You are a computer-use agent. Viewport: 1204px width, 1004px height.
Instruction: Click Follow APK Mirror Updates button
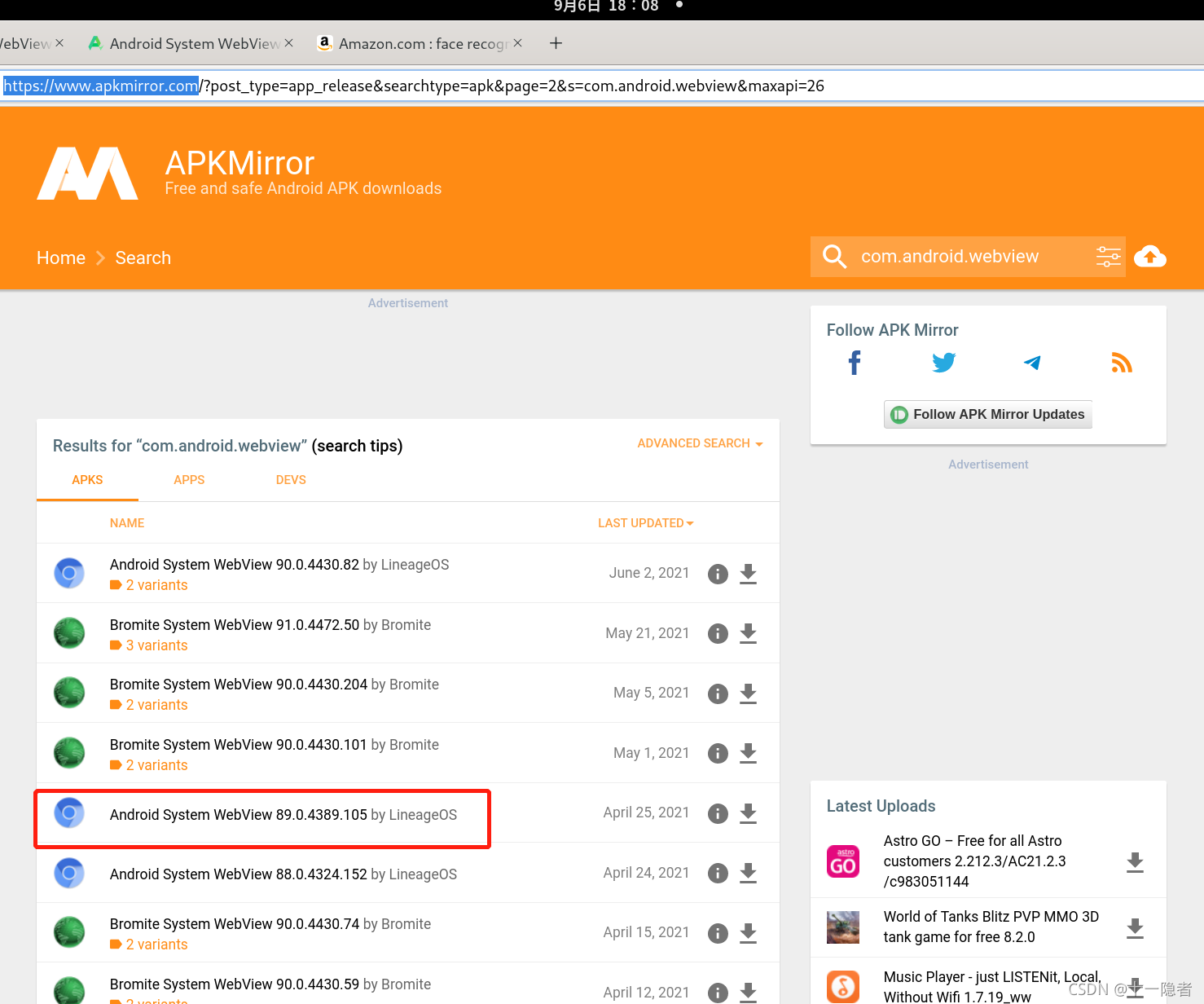click(x=988, y=414)
